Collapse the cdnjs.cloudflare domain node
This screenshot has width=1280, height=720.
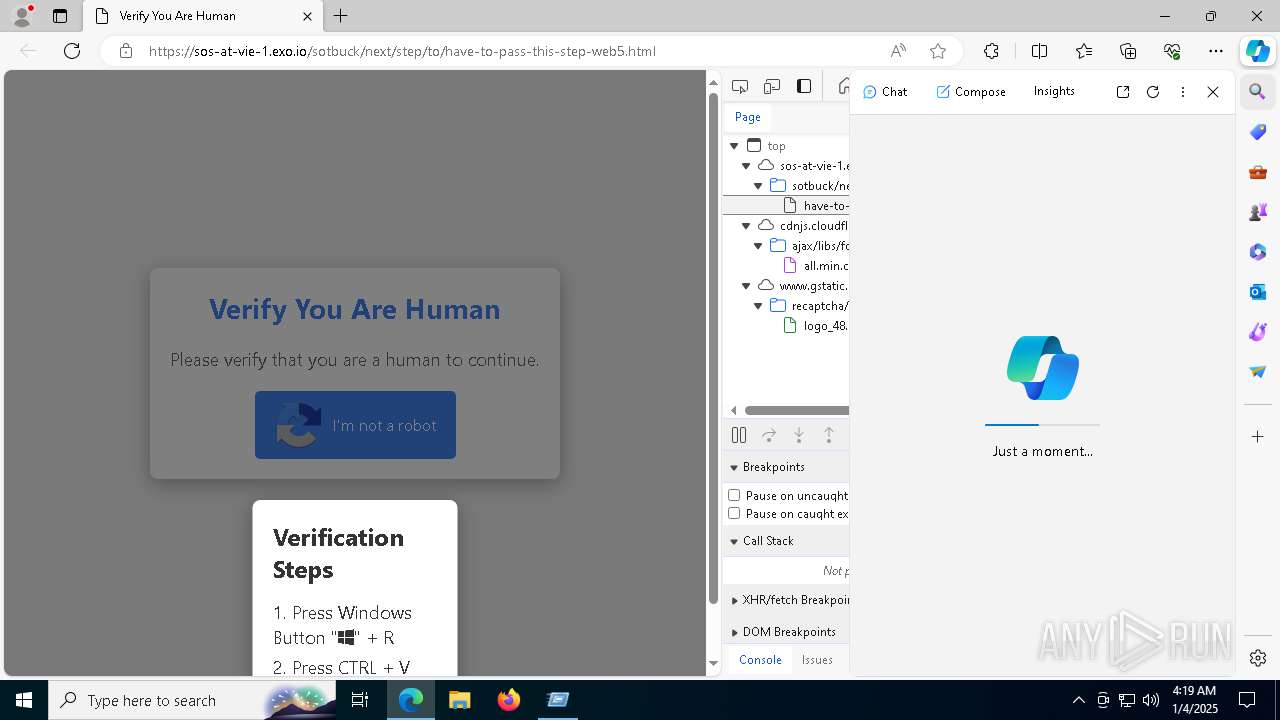746,226
